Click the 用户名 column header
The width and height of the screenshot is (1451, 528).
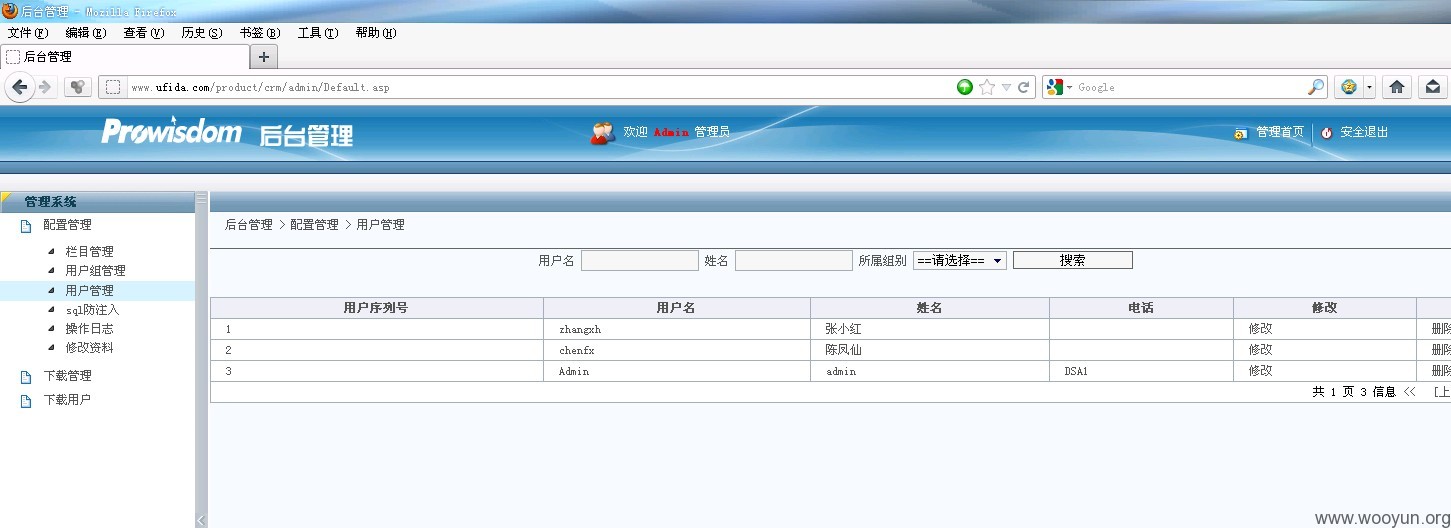click(677, 308)
